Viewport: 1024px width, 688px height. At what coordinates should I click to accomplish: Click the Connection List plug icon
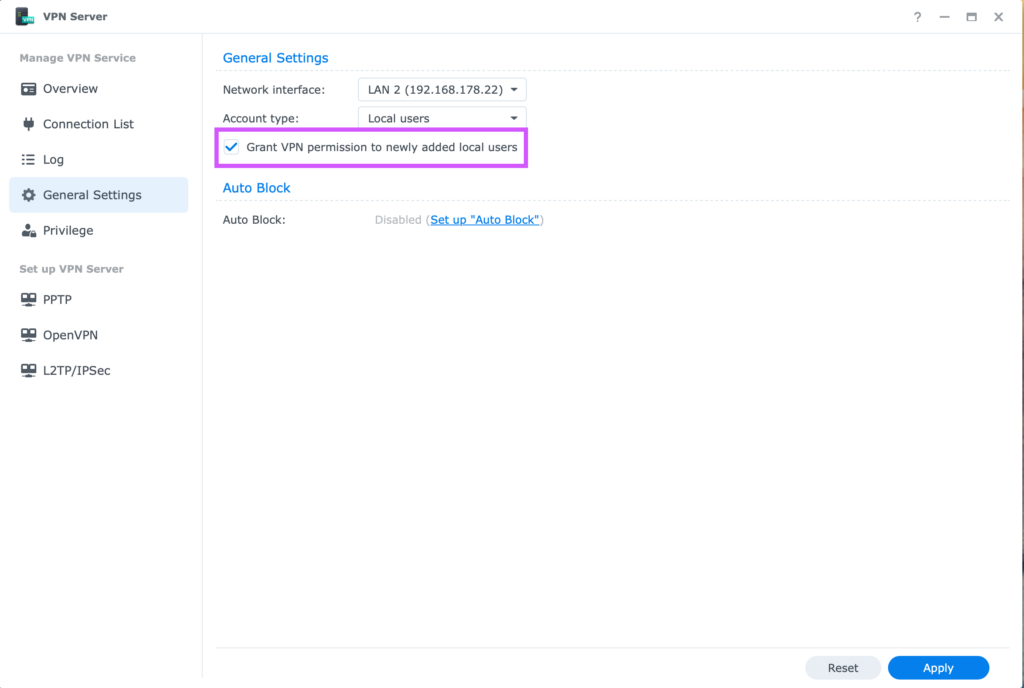coord(29,123)
